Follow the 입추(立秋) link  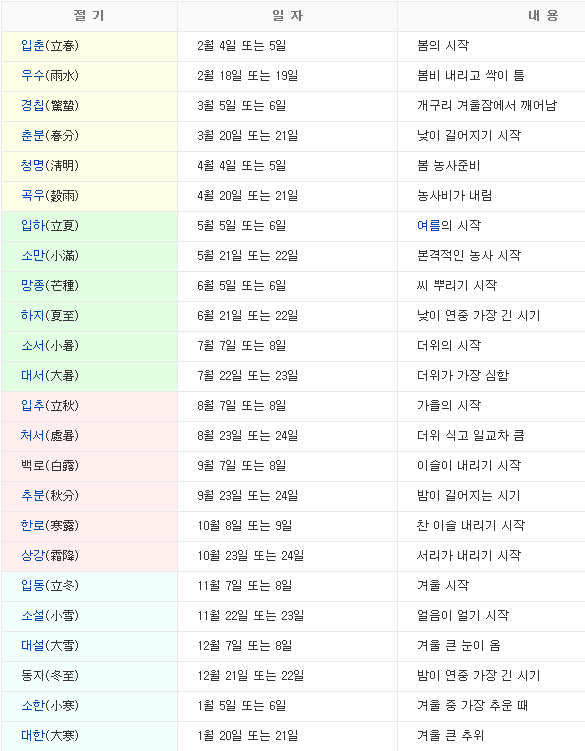[33, 406]
